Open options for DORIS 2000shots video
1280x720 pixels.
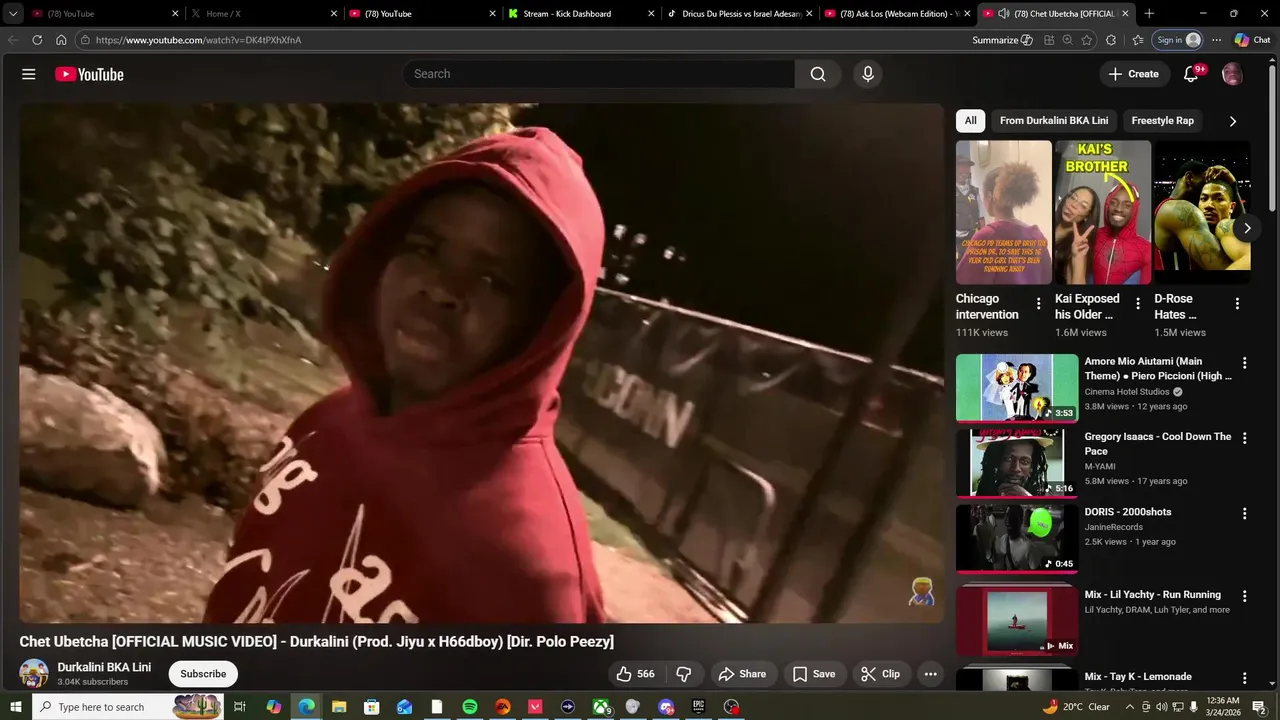pos(1245,514)
